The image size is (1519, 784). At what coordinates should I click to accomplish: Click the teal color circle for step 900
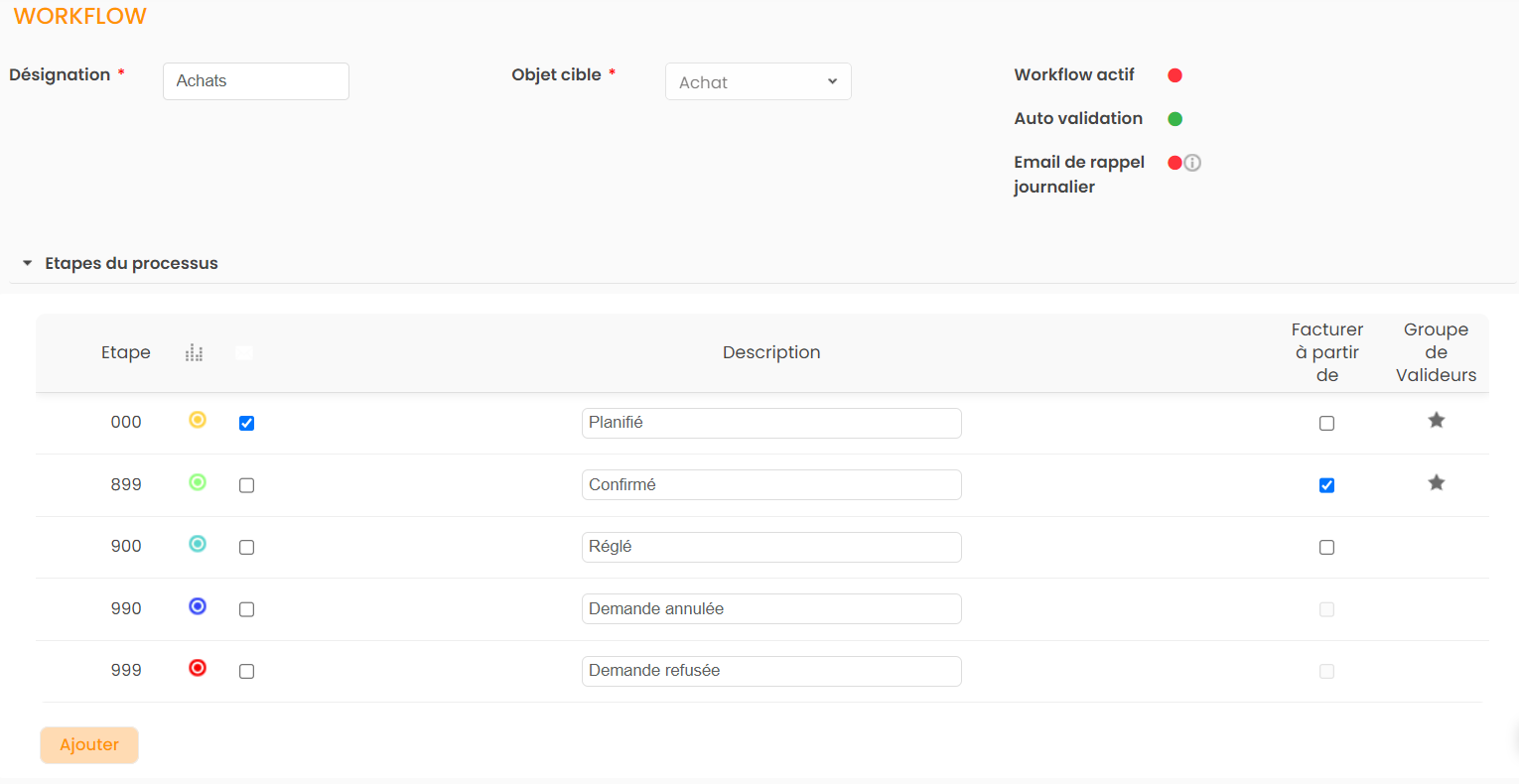(x=198, y=544)
